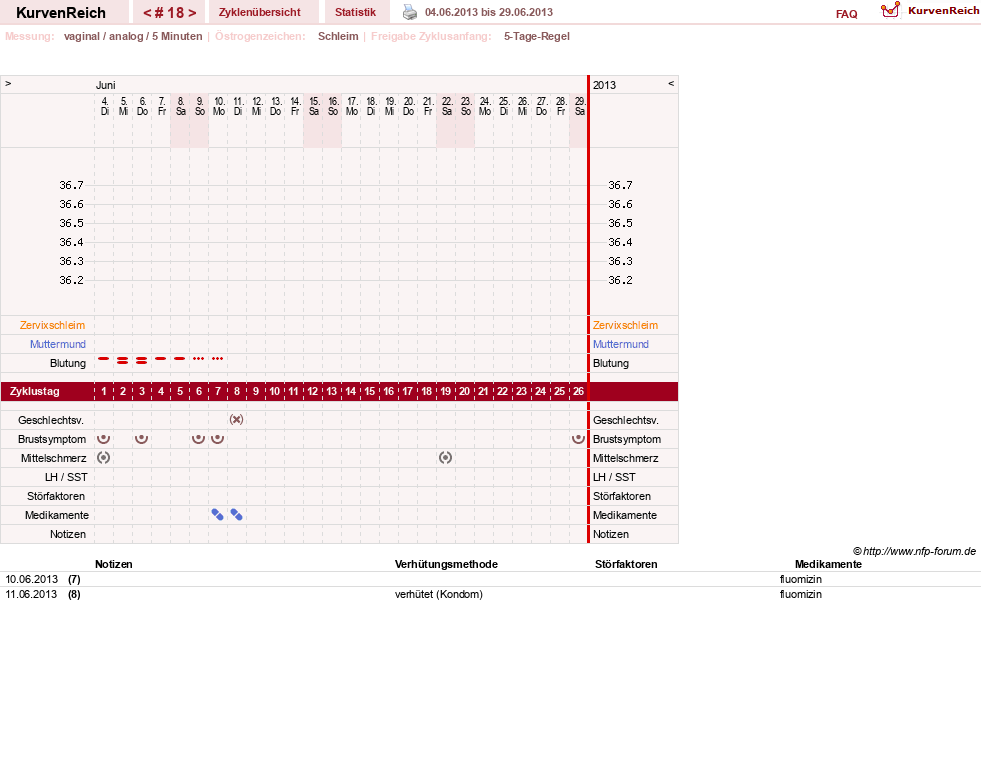Click Brustsymptom icon on cycle day 6

pos(198,438)
